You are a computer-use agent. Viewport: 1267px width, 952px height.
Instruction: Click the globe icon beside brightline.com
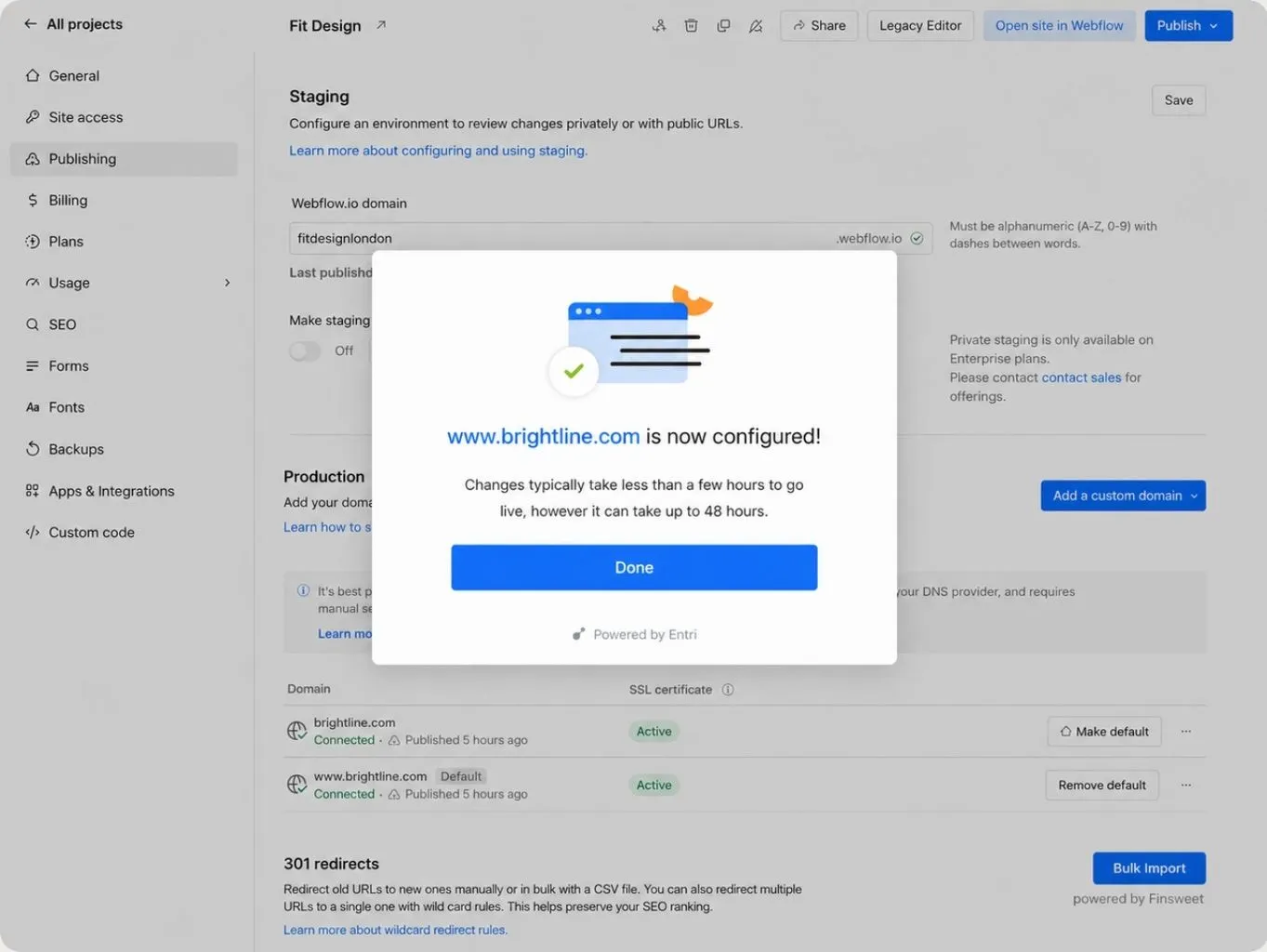click(x=297, y=732)
